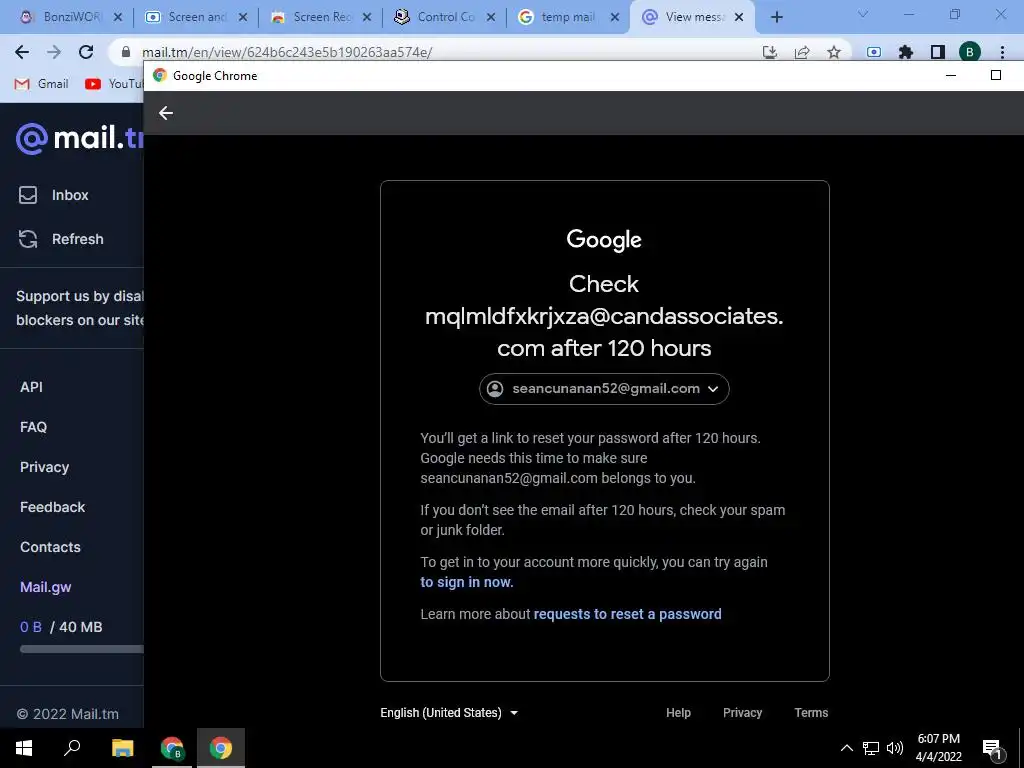Share this page via toolbar icon

(802, 52)
